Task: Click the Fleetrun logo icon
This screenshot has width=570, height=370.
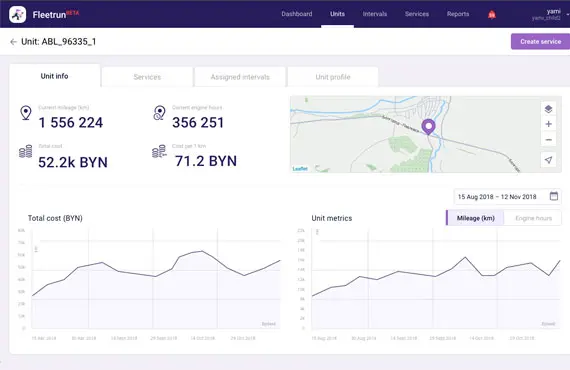Action: tap(17, 15)
